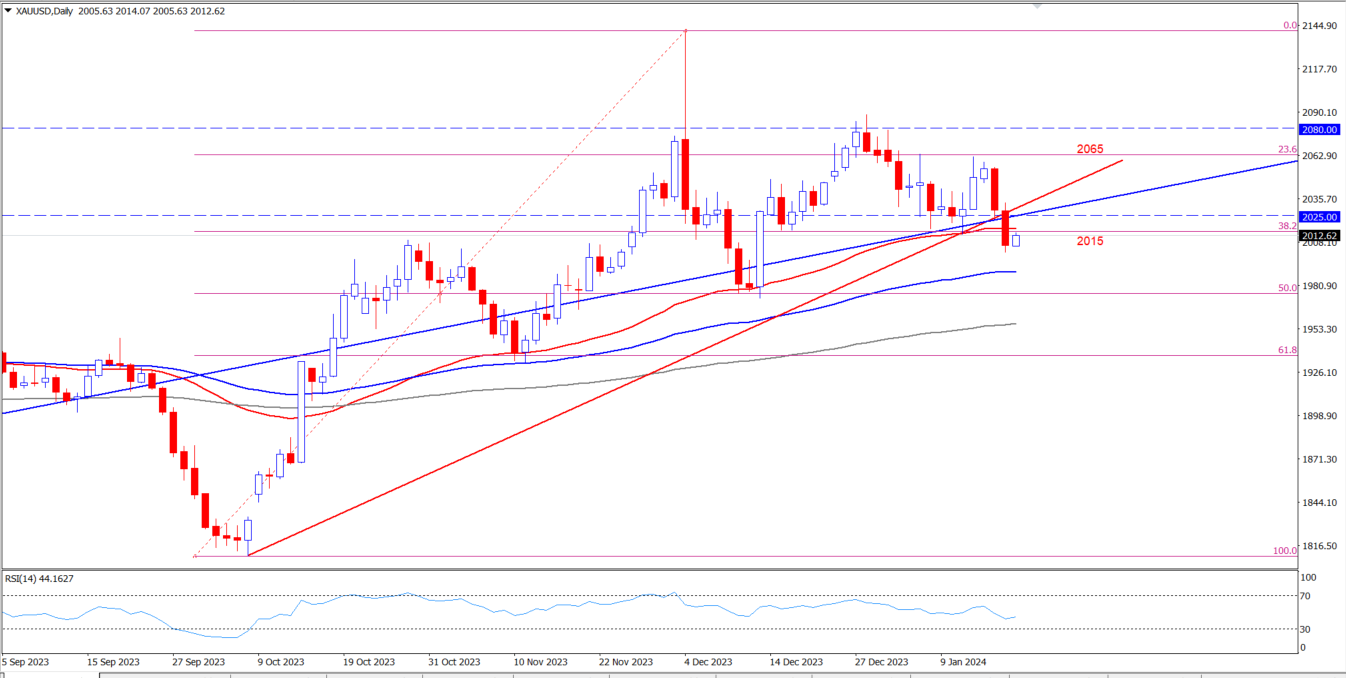
Task: Click 2144.90 on the price scale
Action: pos(1322,26)
